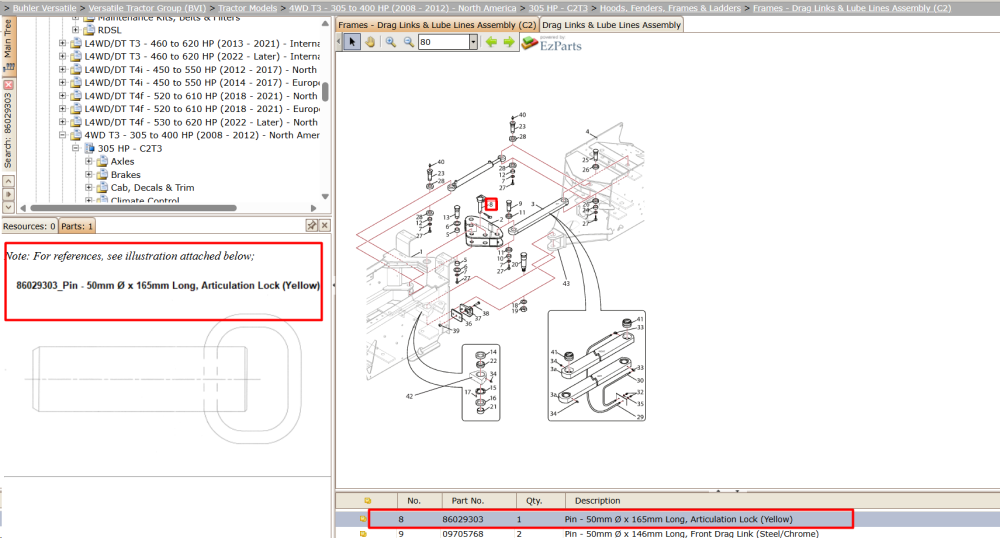The width and height of the screenshot is (1000, 538).
Task: Click the tree horizontal scrollbar thumb
Action: point(133,208)
